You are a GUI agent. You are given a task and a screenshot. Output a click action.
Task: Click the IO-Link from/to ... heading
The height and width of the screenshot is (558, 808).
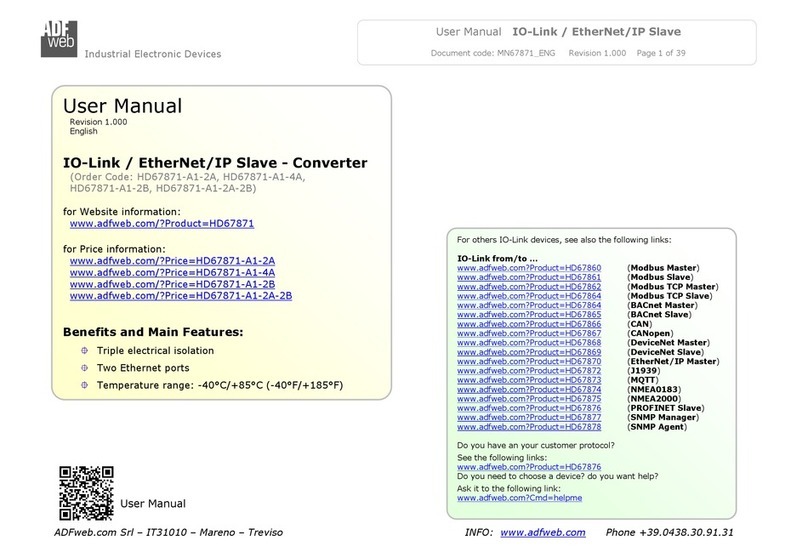[497, 259]
